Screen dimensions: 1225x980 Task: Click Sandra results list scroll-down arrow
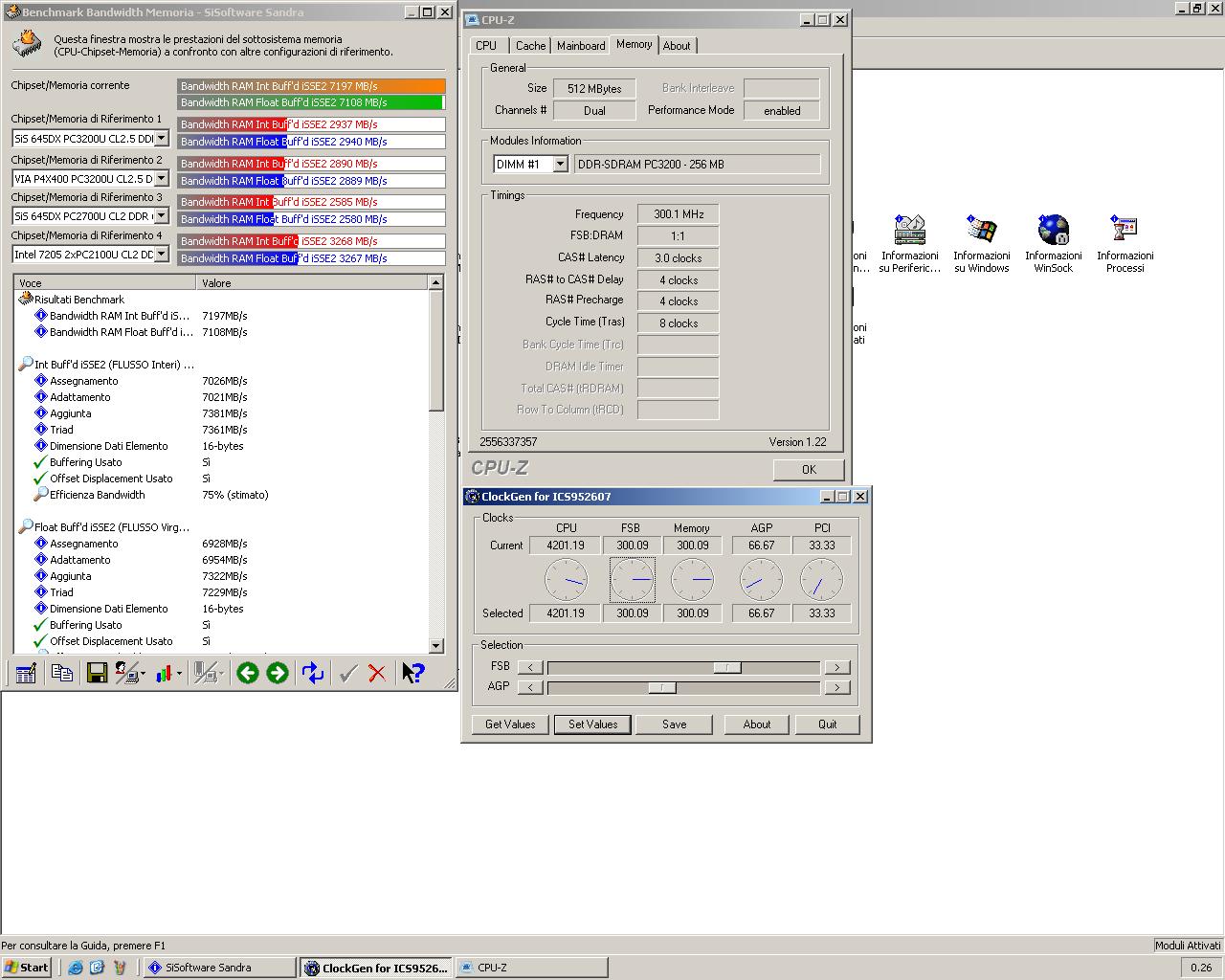[x=436, y=646]
